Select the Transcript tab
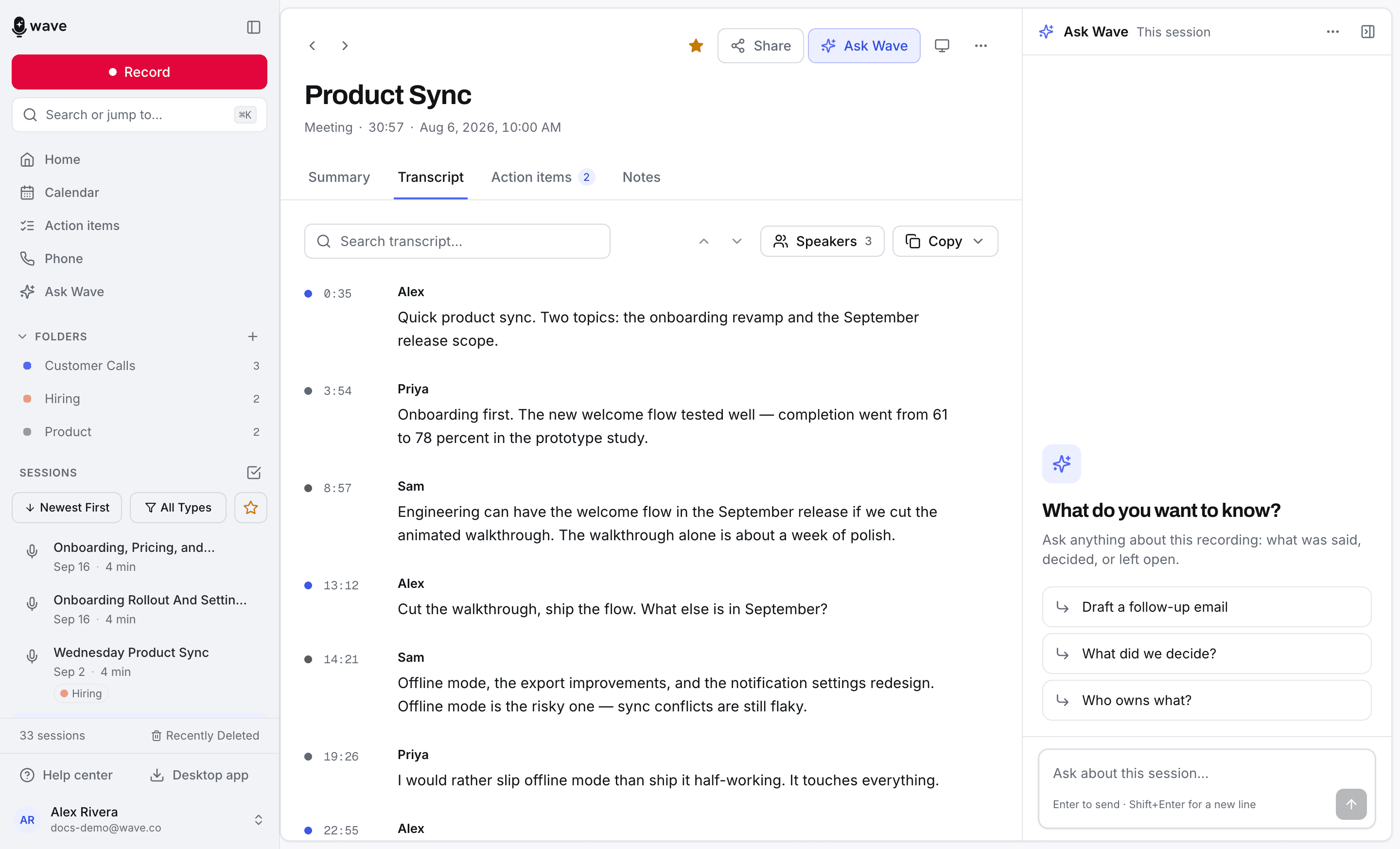Screen dimensions: 1400x849 [430, 177]
